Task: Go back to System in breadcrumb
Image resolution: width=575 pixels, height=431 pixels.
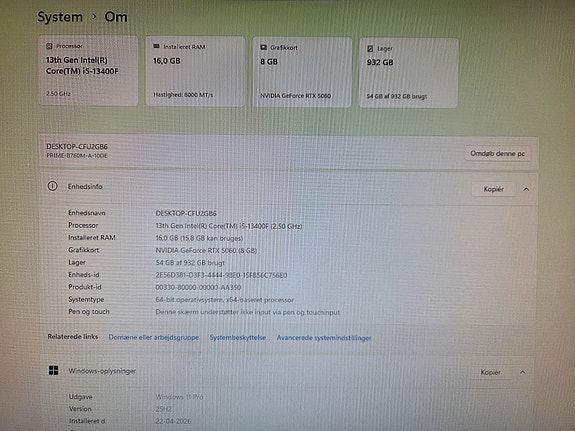Action: tap(60, 17)
